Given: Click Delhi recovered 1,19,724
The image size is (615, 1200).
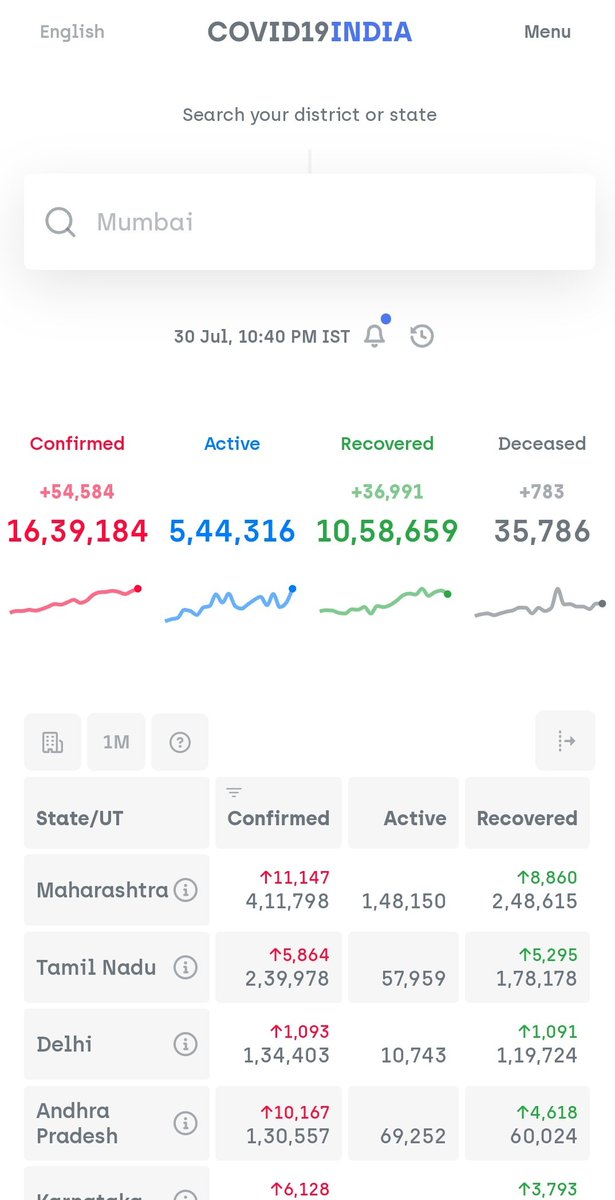Looking at the screenshot, I should click(537, 1055).
